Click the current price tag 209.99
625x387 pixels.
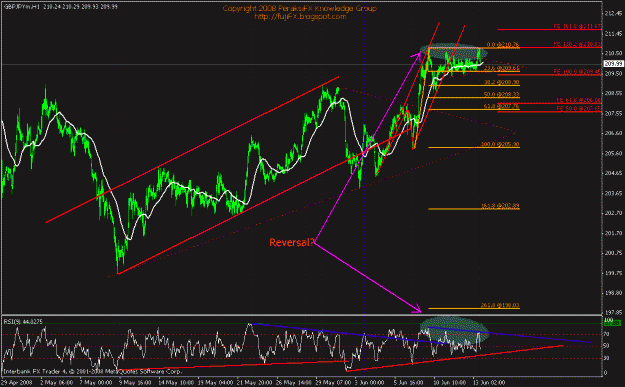613,64
